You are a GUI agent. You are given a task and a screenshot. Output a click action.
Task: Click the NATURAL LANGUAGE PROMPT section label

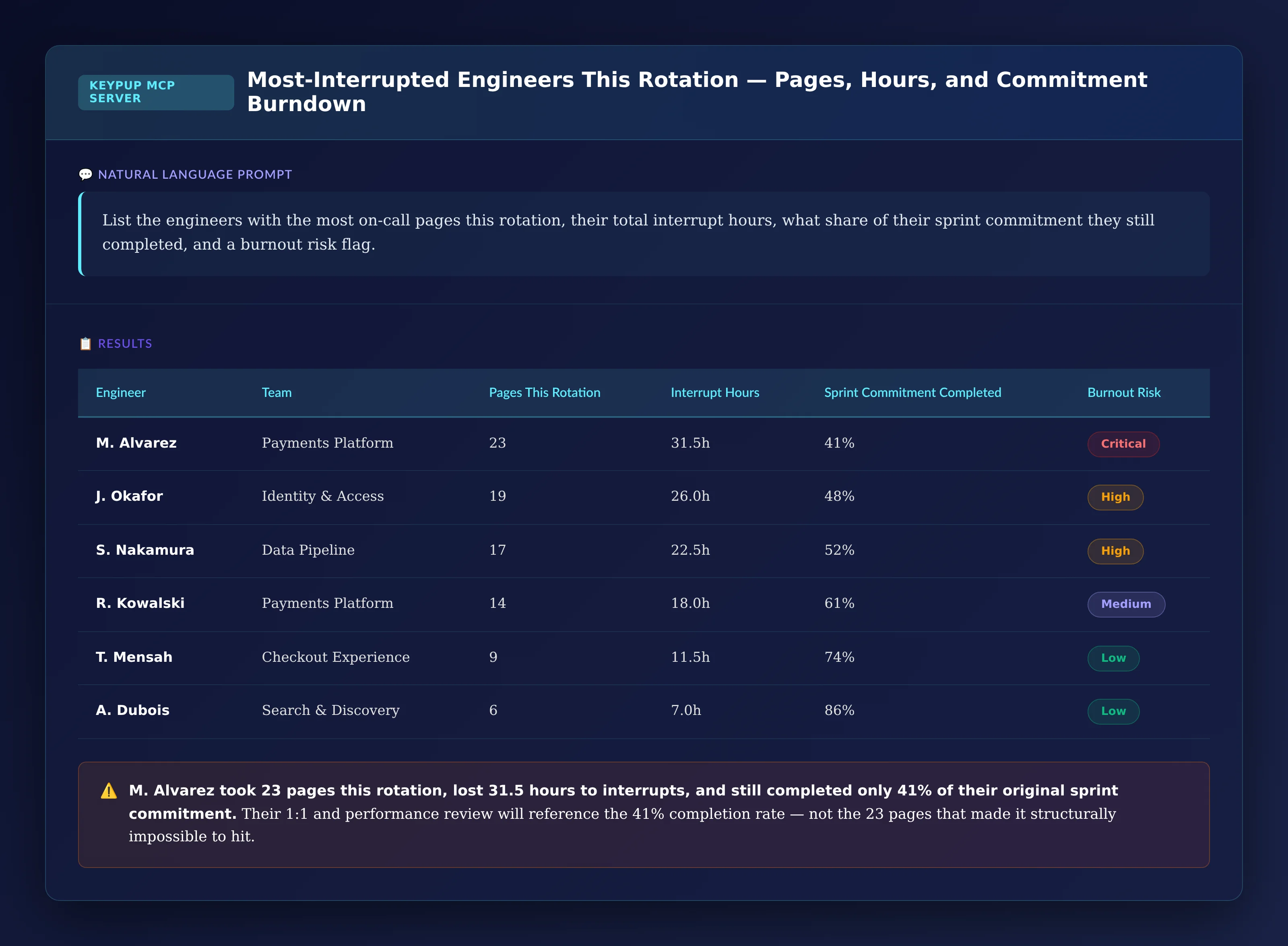[x=195, y=175]
